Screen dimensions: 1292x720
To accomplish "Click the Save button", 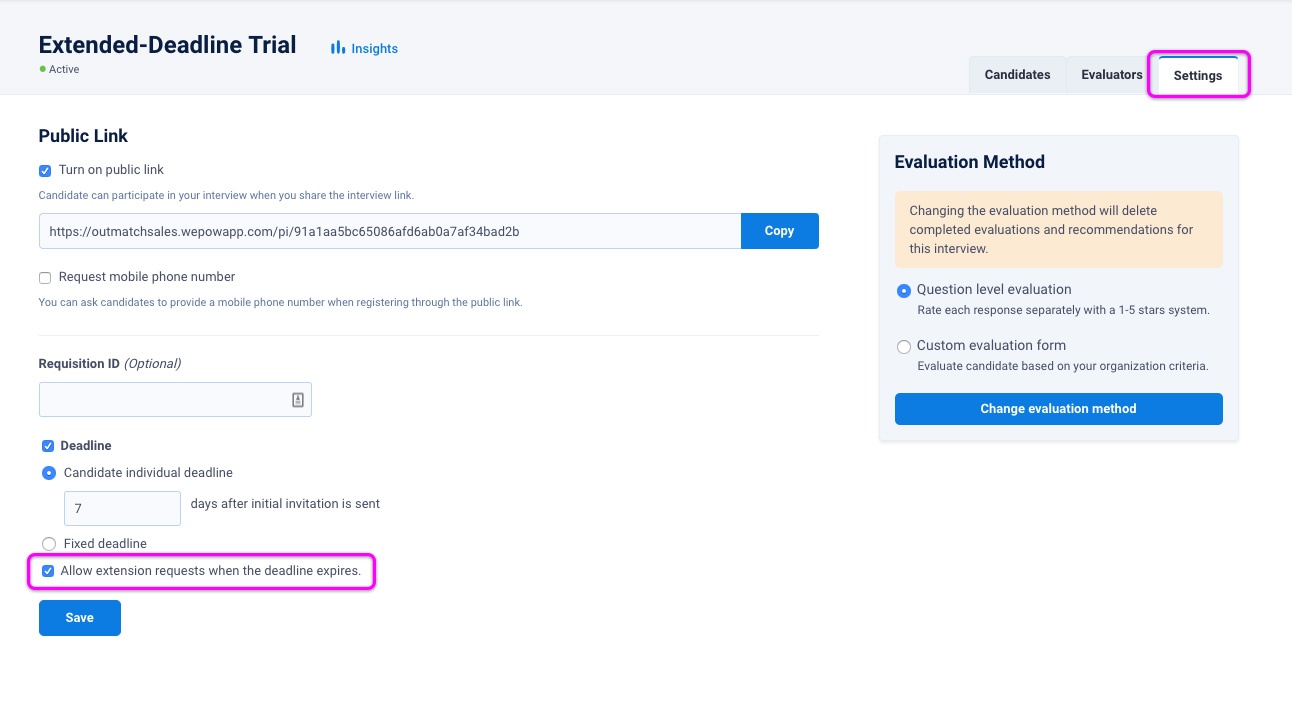I will point(80,618).
